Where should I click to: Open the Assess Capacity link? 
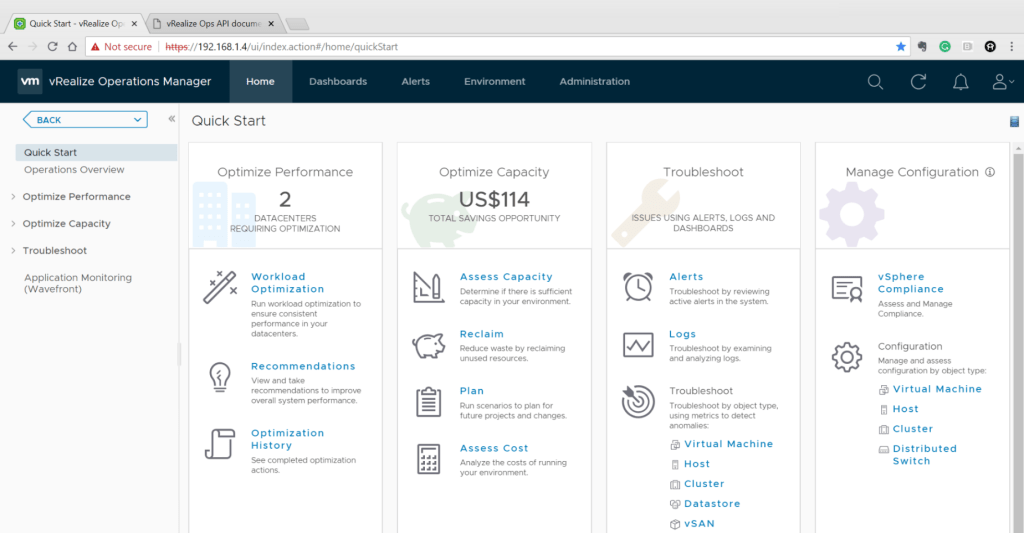(x=506, y=277)
